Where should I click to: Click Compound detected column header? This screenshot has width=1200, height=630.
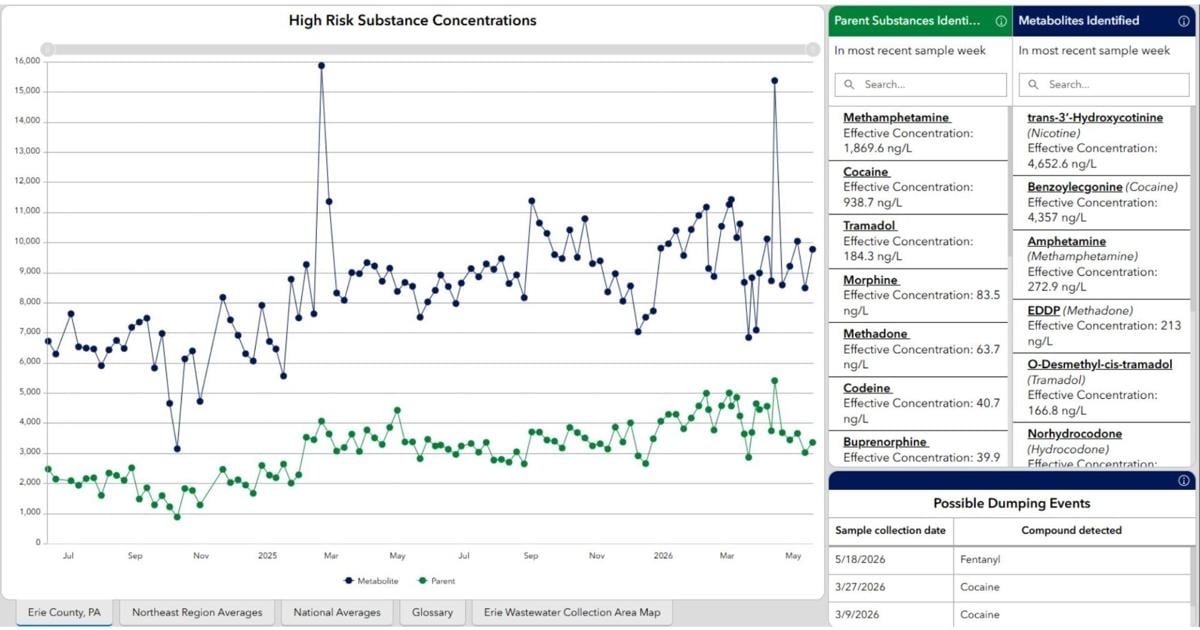1071,531
